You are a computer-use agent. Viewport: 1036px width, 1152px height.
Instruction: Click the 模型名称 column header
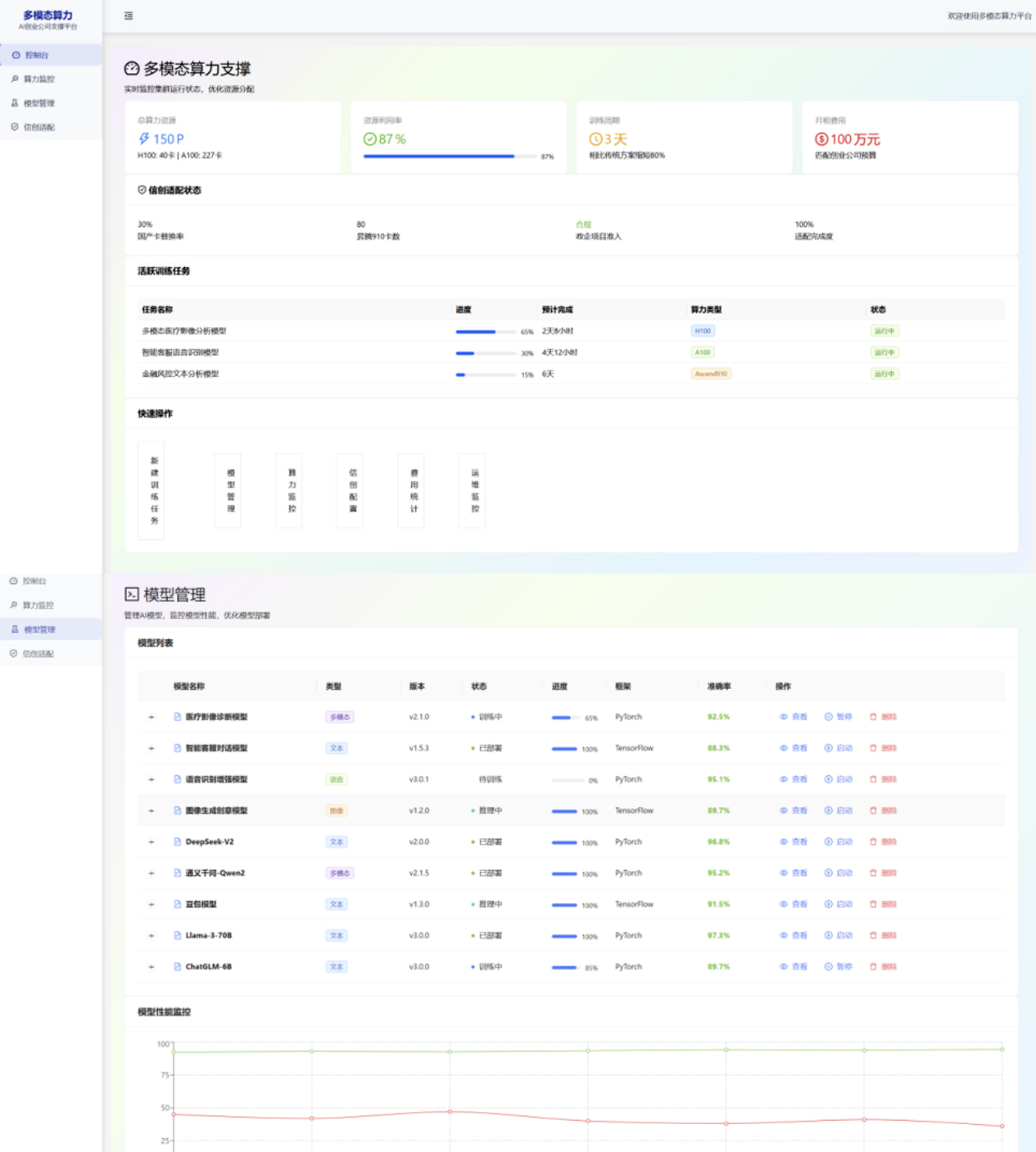[x=189, y=687]
